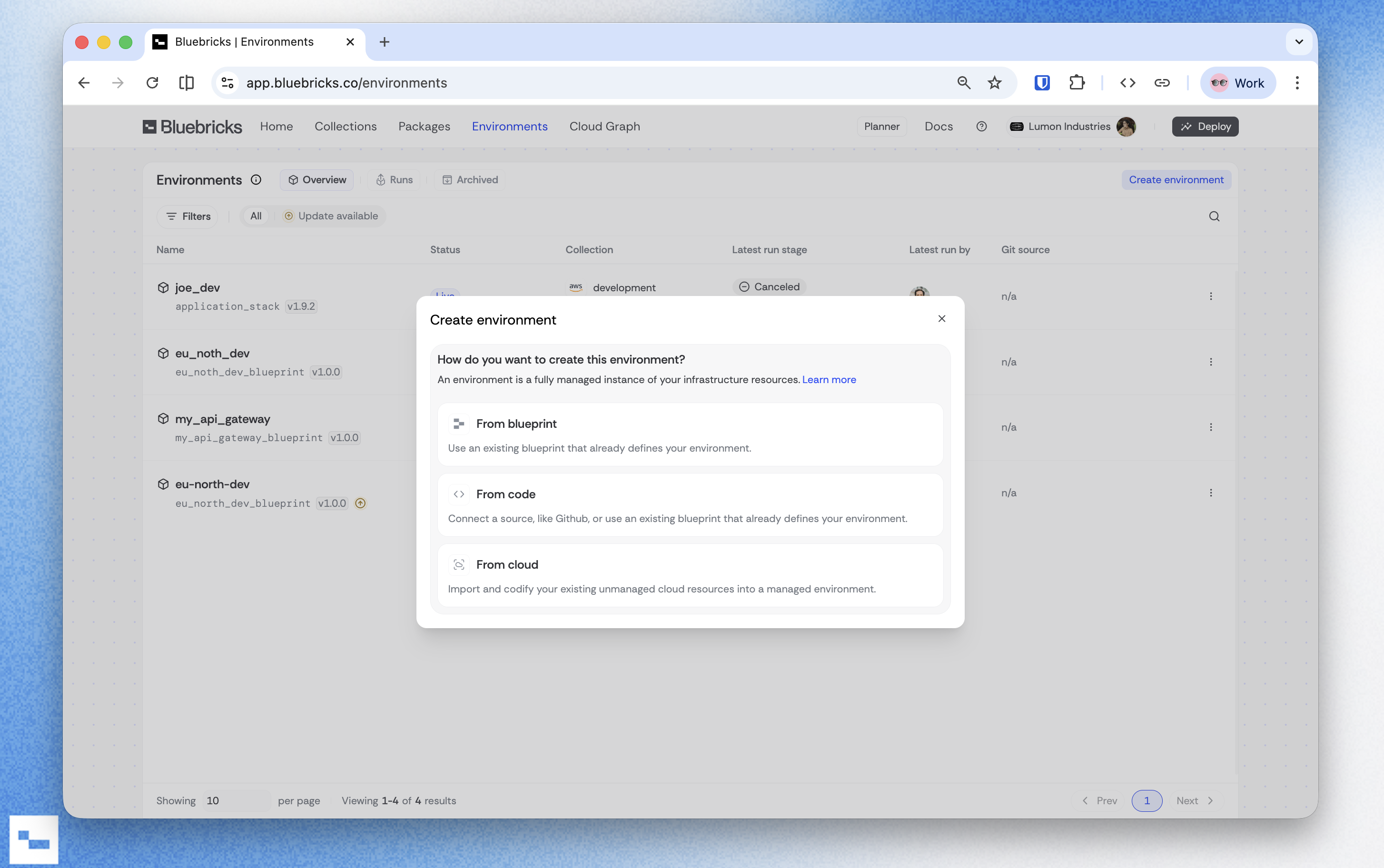Open the Work profile menu
The height and width of the screenshot is (868, 1384).
point(1237,83)
